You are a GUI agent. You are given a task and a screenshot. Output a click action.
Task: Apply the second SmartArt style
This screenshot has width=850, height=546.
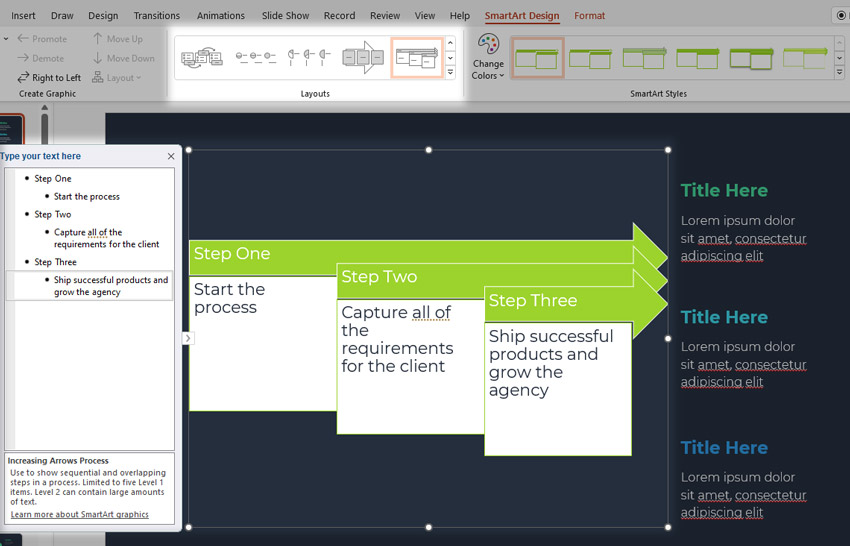coord(591,58)
